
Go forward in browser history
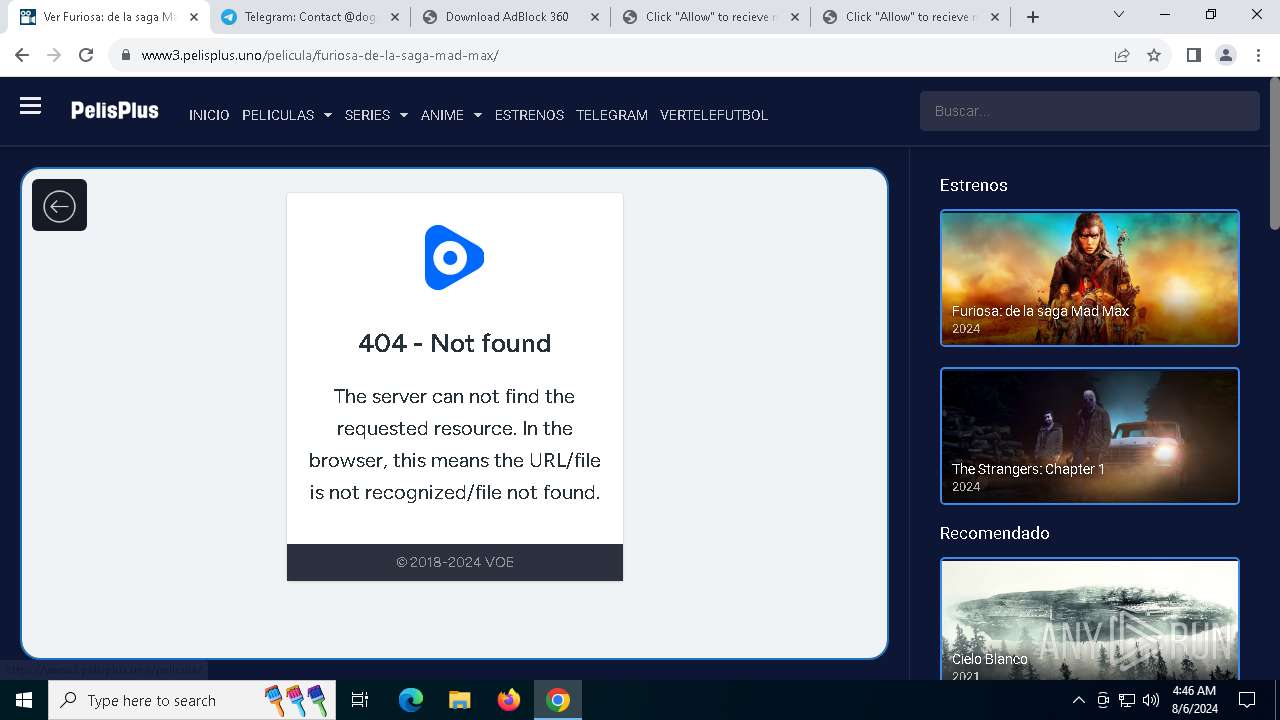click(x=54, y=55)
